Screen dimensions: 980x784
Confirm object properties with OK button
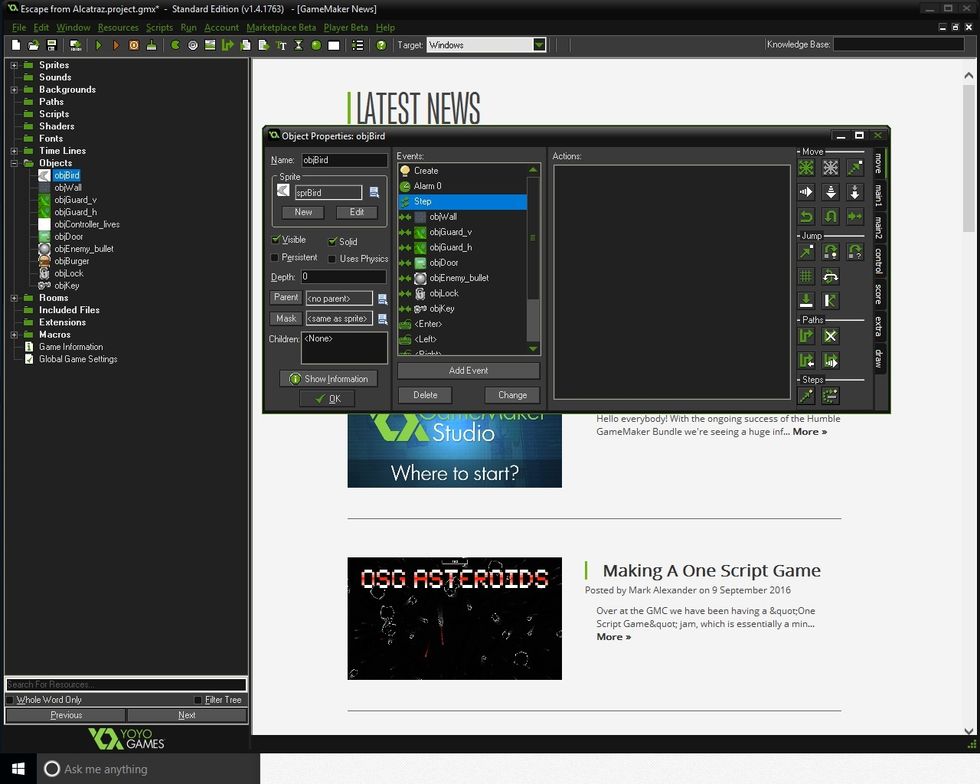tap(328, 399)
